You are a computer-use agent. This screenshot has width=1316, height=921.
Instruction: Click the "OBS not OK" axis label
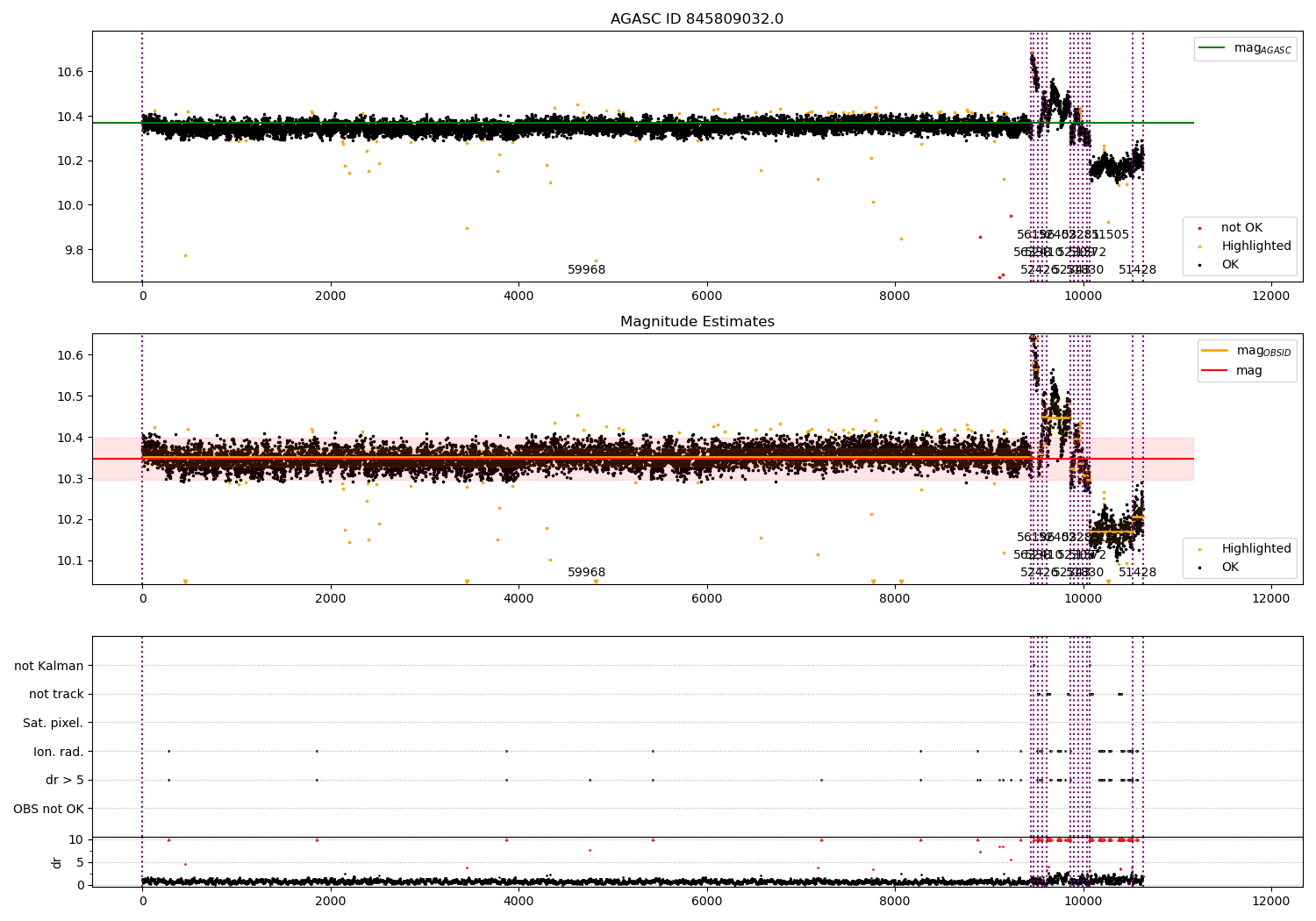[x=49, y=809]
